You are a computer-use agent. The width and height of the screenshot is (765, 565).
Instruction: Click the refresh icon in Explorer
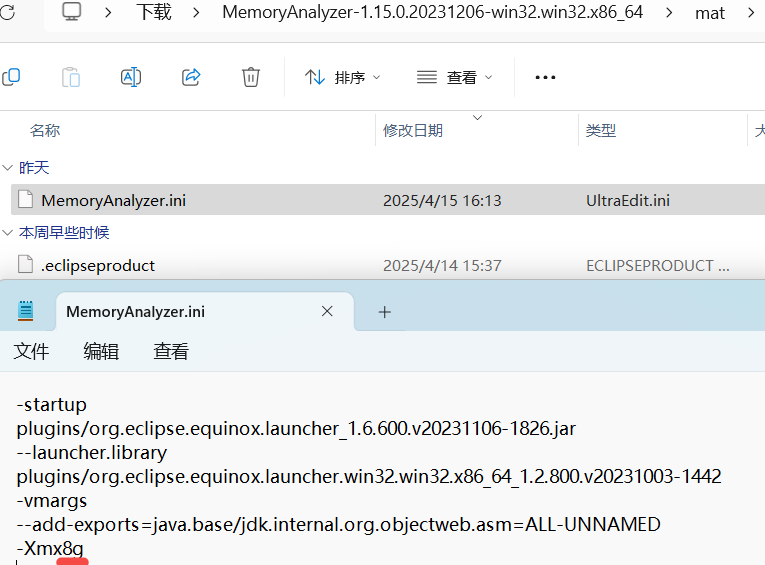tap(7, 12)
